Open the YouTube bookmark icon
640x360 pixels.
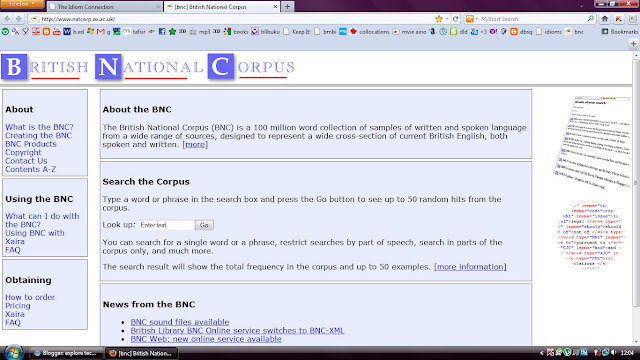point(56,31)
